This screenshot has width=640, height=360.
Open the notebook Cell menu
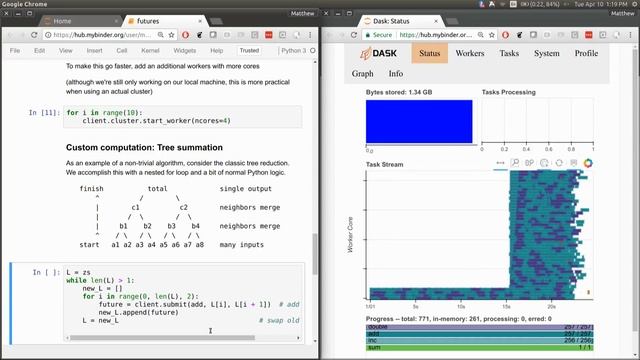(x=122, y=51)
